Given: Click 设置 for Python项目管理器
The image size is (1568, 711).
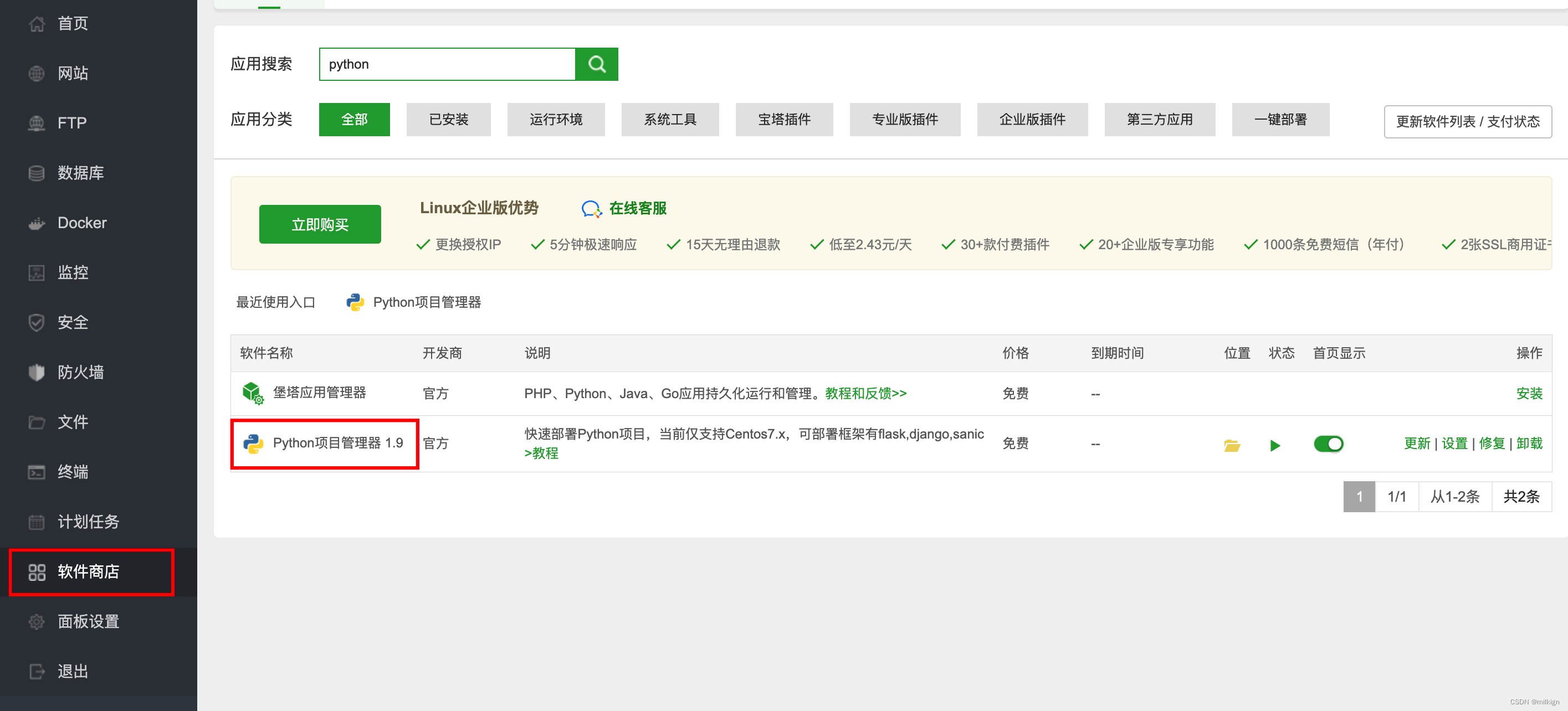Looking at the screenshot, I should (x=1454, y=444).
